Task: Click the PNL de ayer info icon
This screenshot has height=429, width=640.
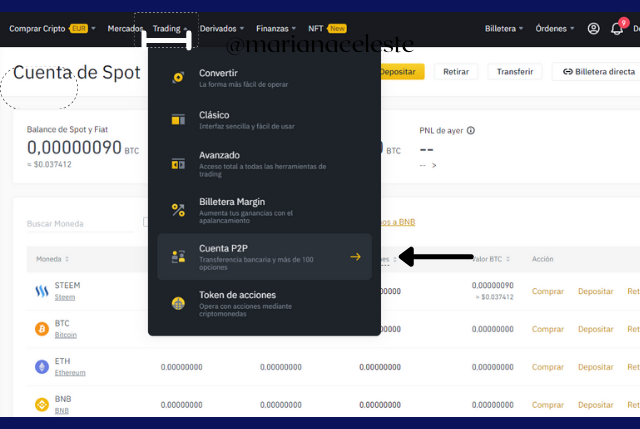Action: click(x=471, y=131)
